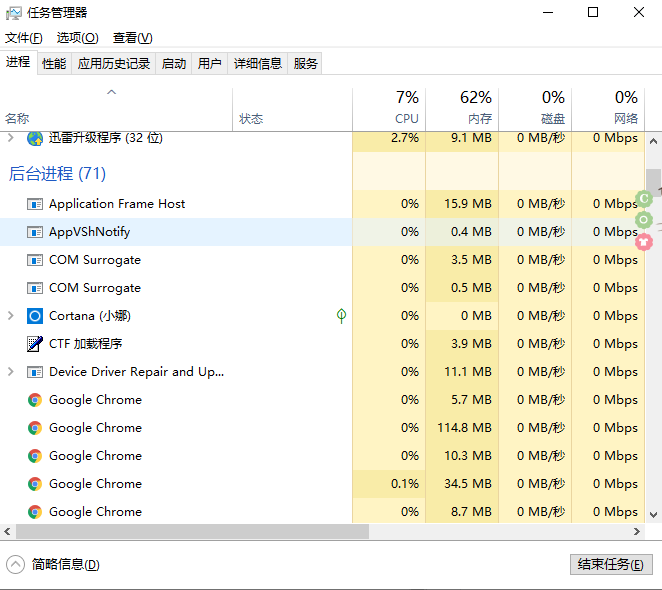
Task: Click the sort arrow above the 名称 column
Action: coord(111,92)
